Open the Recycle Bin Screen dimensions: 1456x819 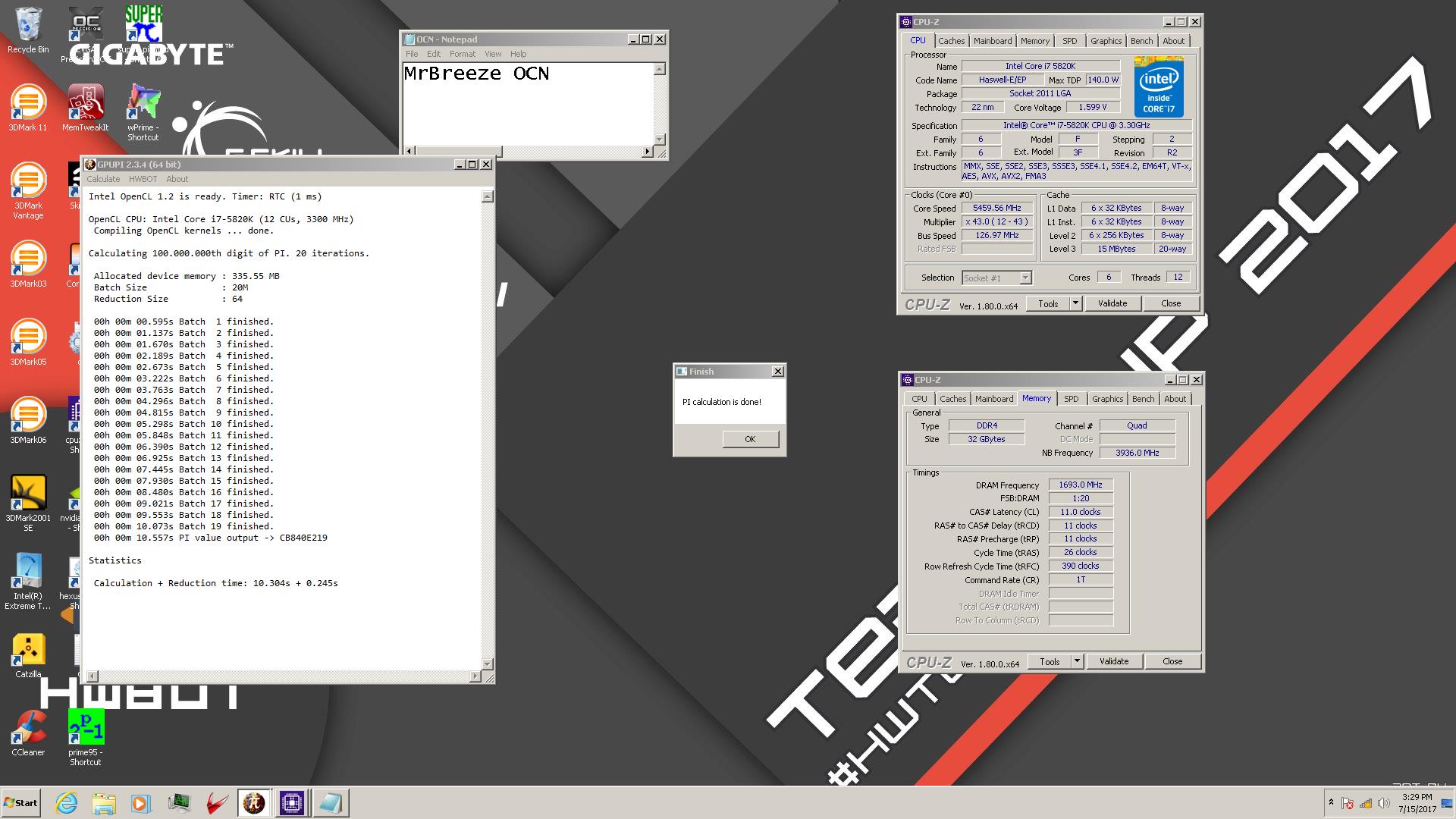28,30
